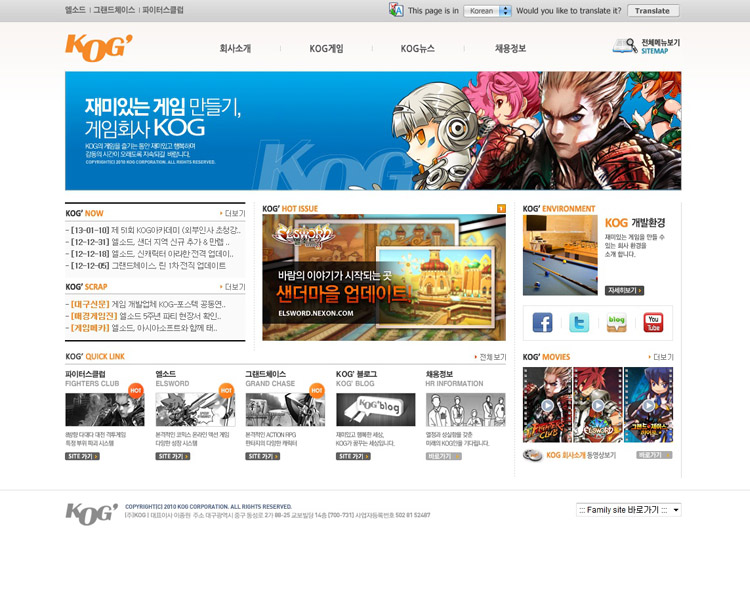750x595 pixels.
Task: Open the 게임메카 scrap article
Action: [142, 328]
